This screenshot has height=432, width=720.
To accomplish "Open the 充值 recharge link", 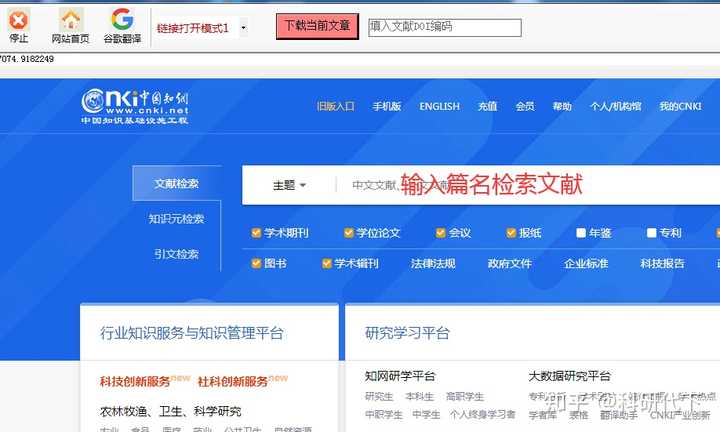I will (488, 107).
